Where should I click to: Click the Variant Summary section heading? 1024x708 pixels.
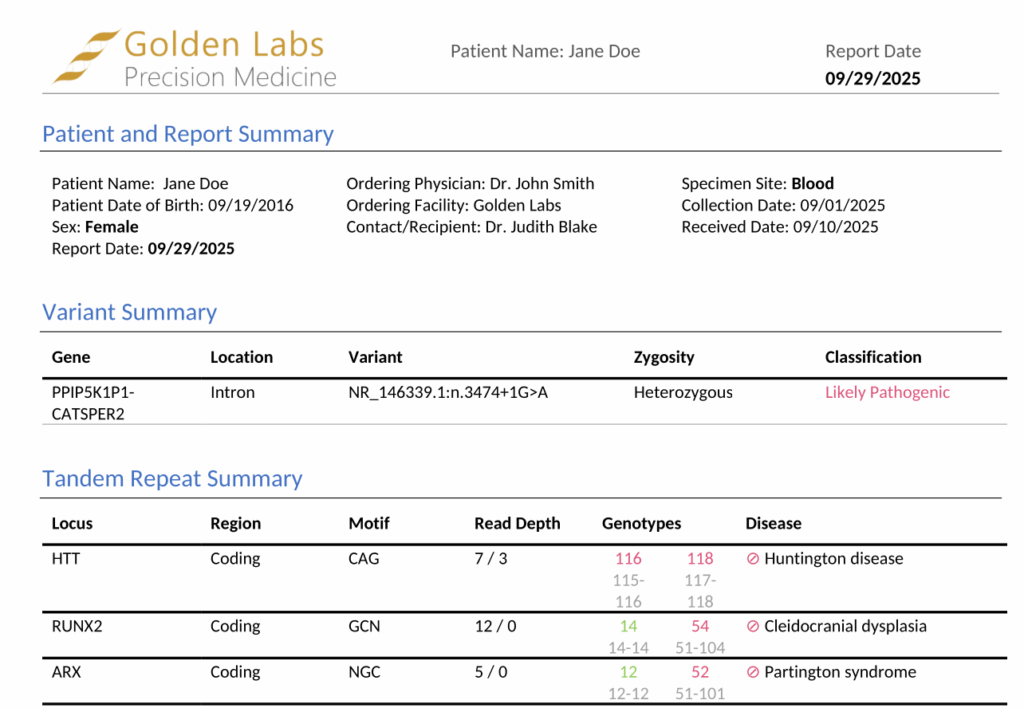pos(129,312)
